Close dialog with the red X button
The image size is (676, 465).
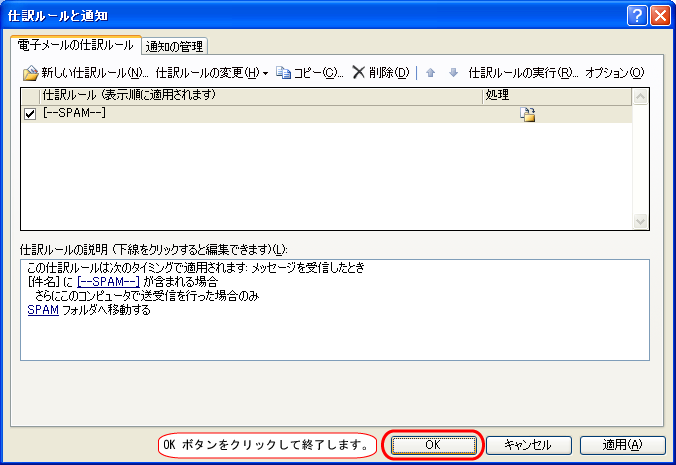point(660,16)
